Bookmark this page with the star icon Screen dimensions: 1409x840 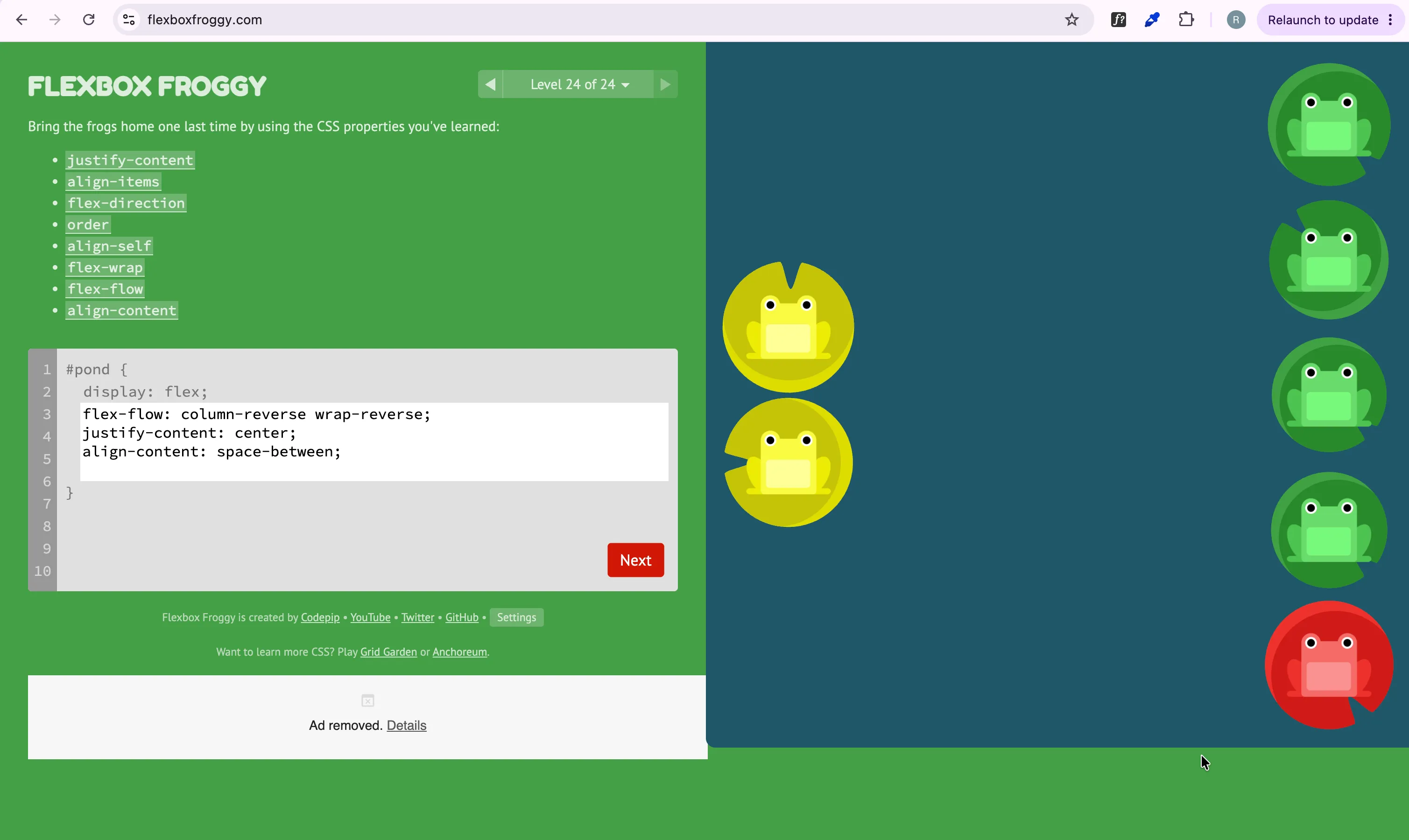1071,20
